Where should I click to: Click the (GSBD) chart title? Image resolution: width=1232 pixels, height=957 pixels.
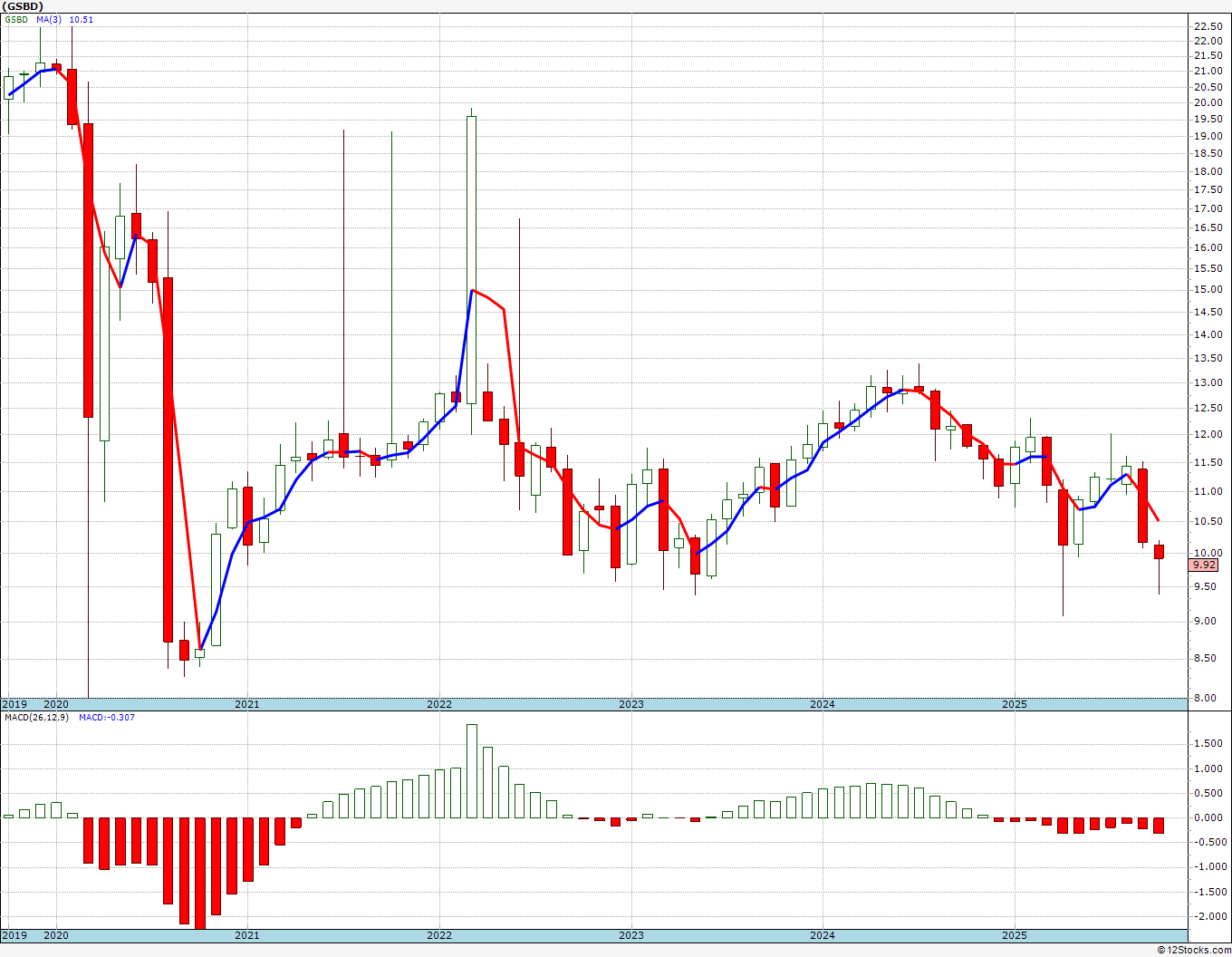pos(22,6)
